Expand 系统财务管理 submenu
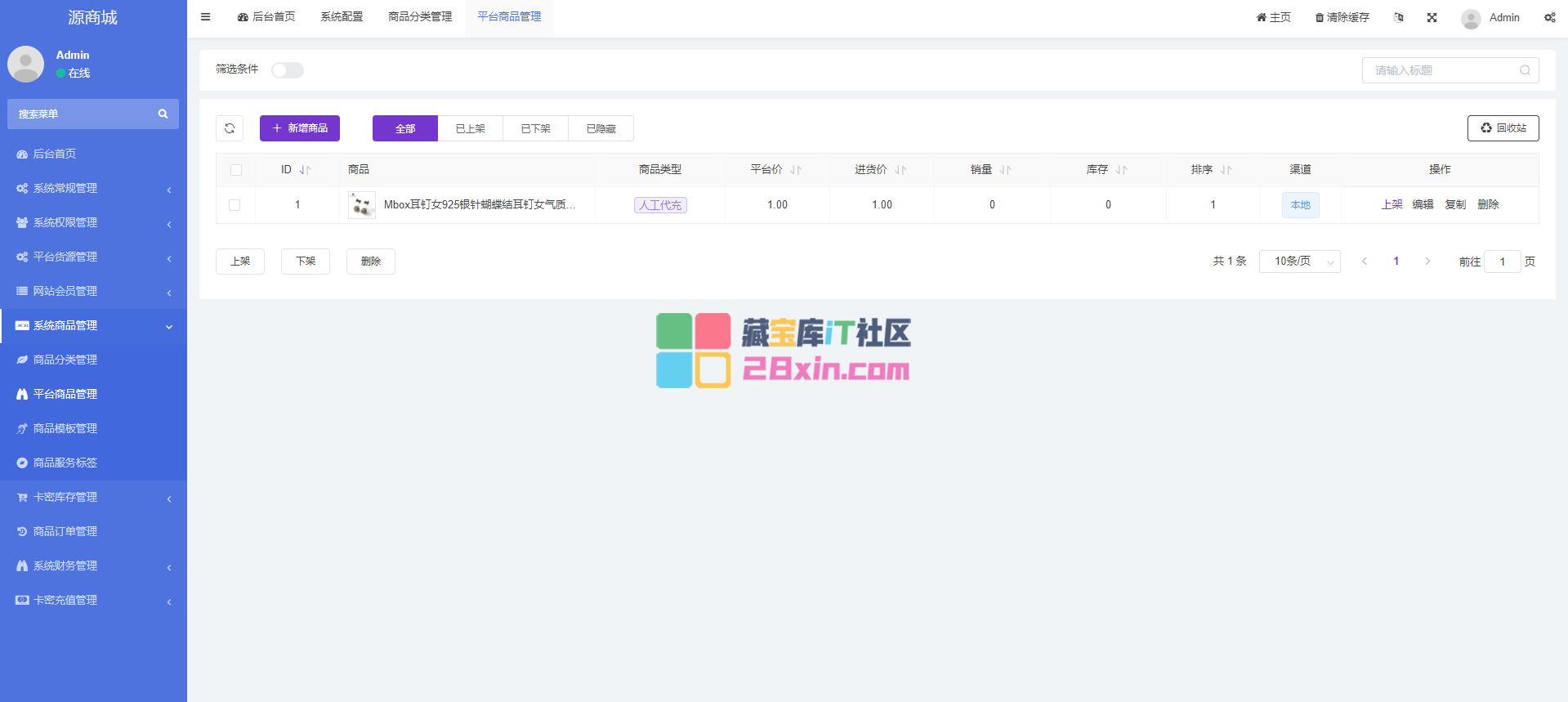This screenshot has height=702, width=1568. (93, 566)
